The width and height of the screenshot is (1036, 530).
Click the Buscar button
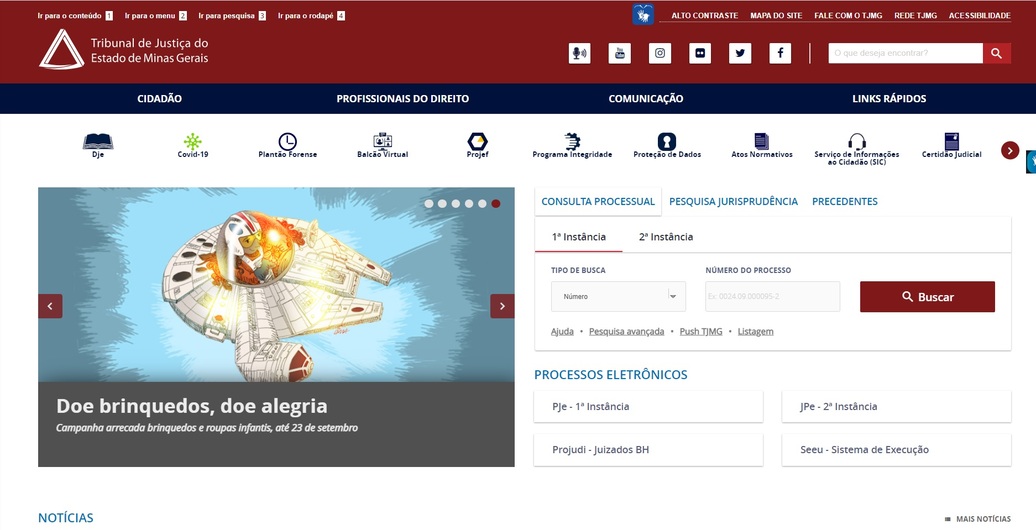[x=927, y=297]
